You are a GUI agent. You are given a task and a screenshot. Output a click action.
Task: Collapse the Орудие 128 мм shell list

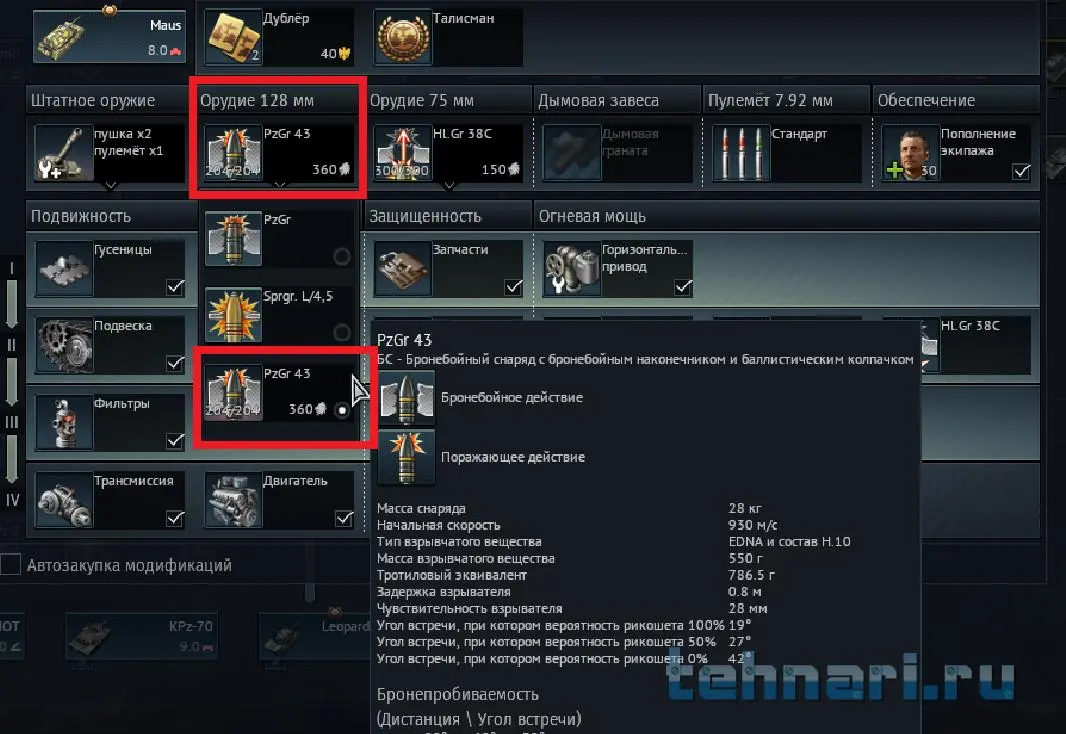pyautogui.click(x=279, y=185)
